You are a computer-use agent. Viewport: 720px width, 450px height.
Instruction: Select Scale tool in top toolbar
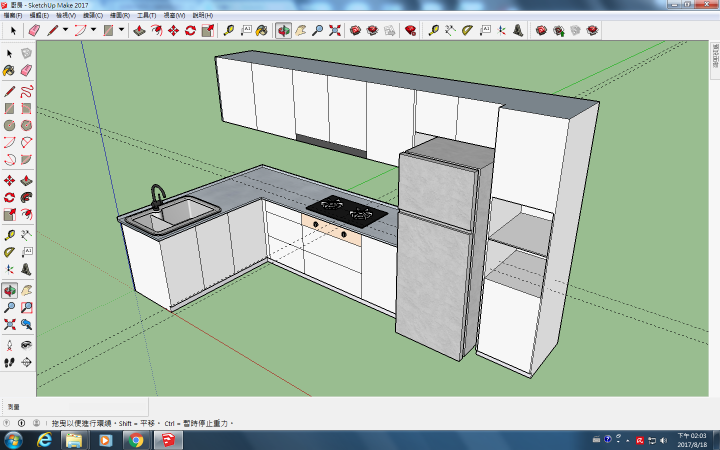(208, 31)
